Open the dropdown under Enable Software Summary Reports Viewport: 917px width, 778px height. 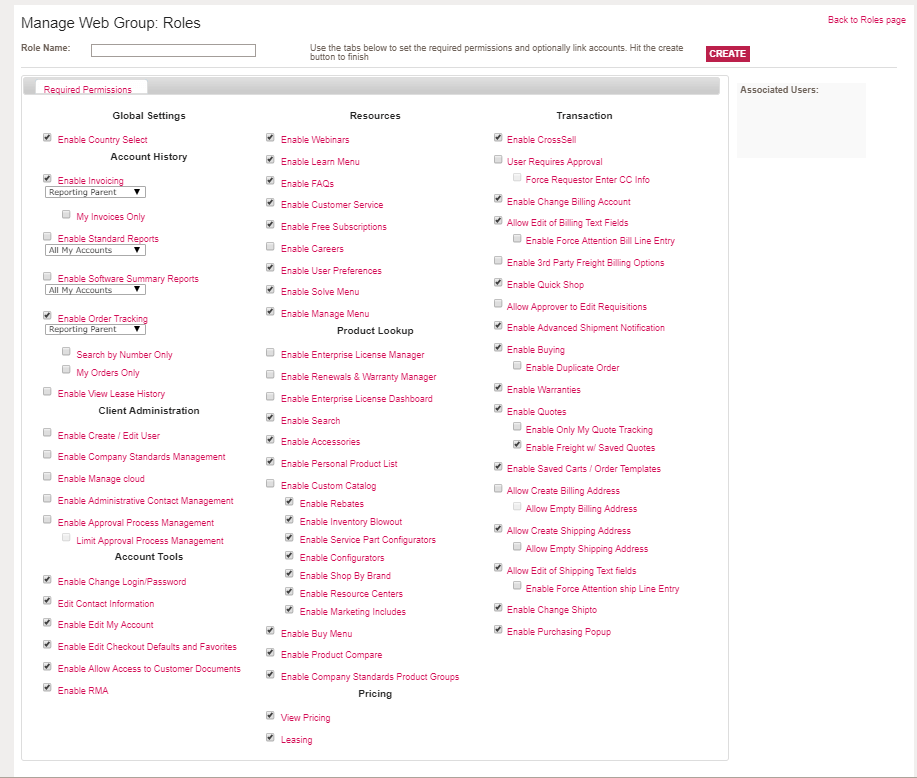point(96,290)
